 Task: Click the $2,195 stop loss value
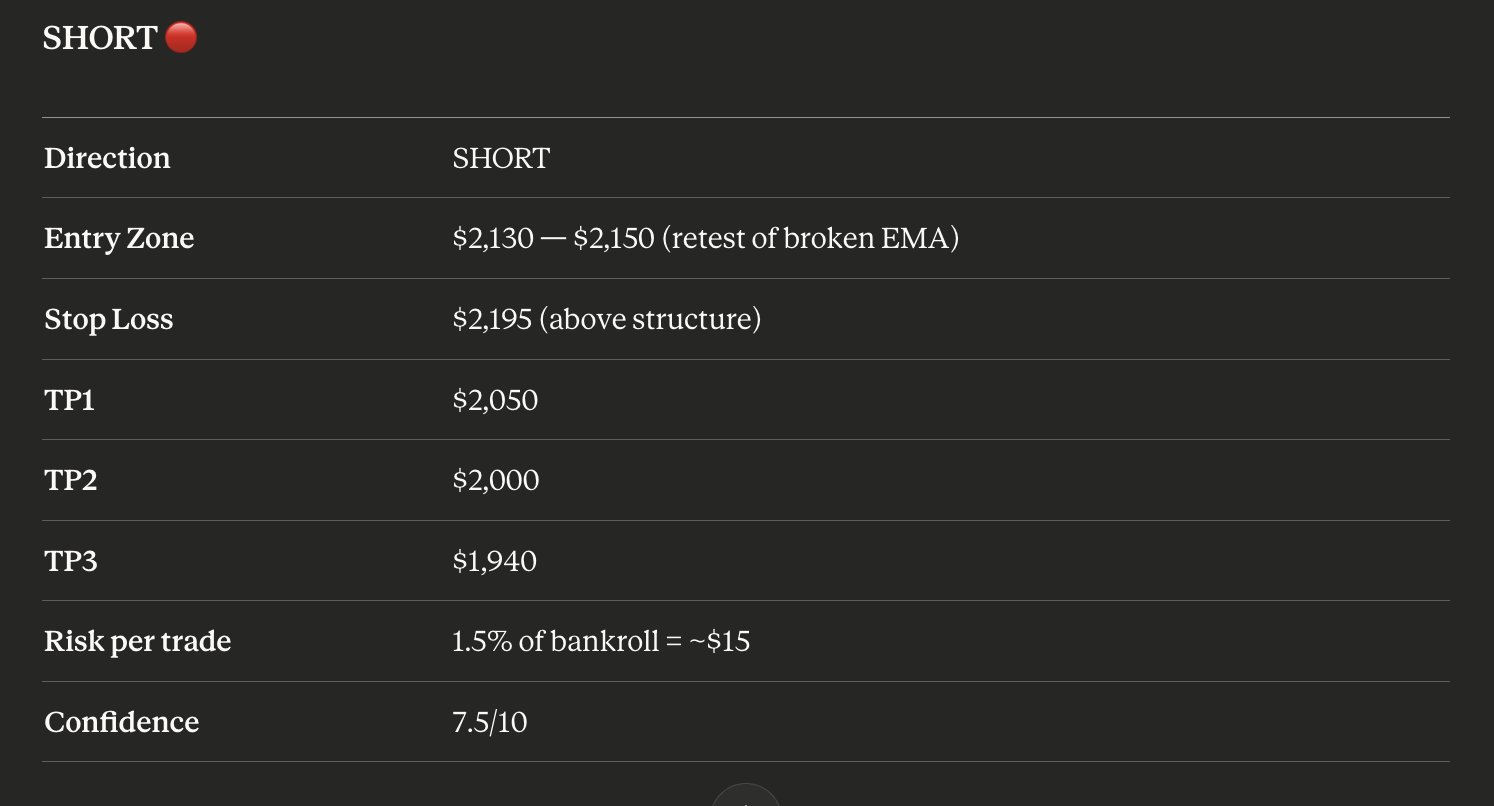click(x=491, y=319)
